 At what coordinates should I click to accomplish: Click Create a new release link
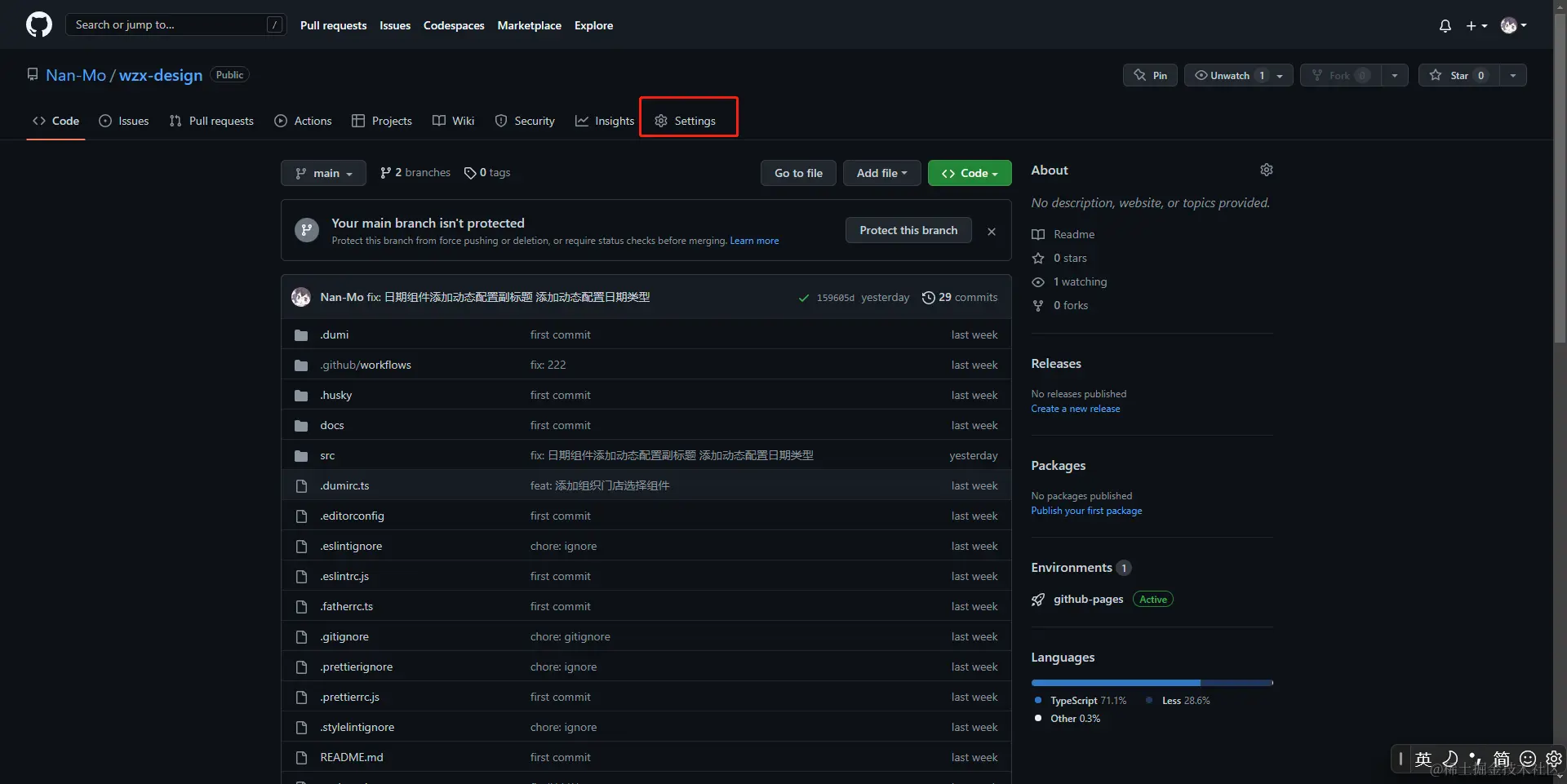1075,409
